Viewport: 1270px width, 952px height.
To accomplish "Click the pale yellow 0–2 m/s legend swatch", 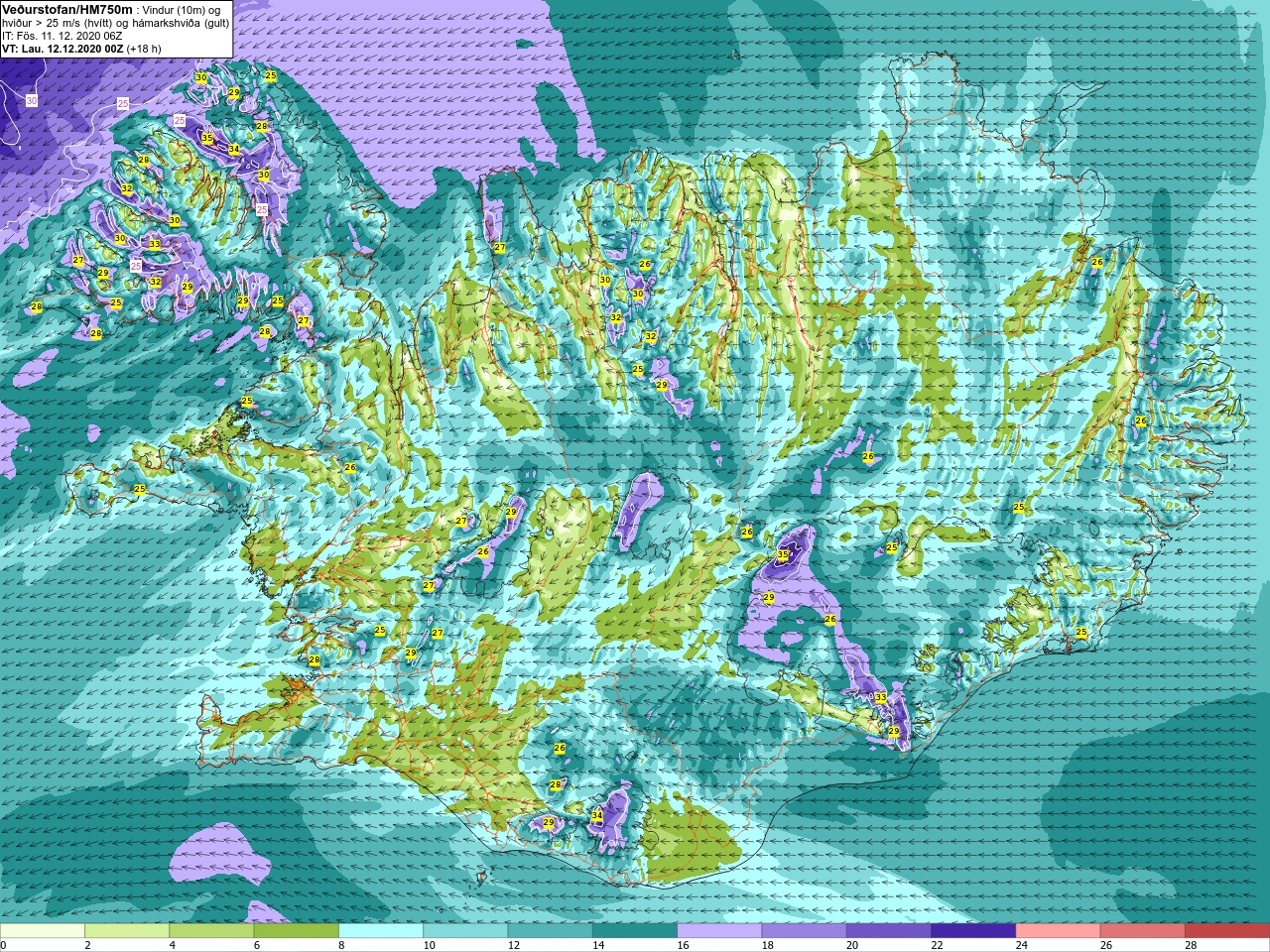I will (x=43, y=931).
